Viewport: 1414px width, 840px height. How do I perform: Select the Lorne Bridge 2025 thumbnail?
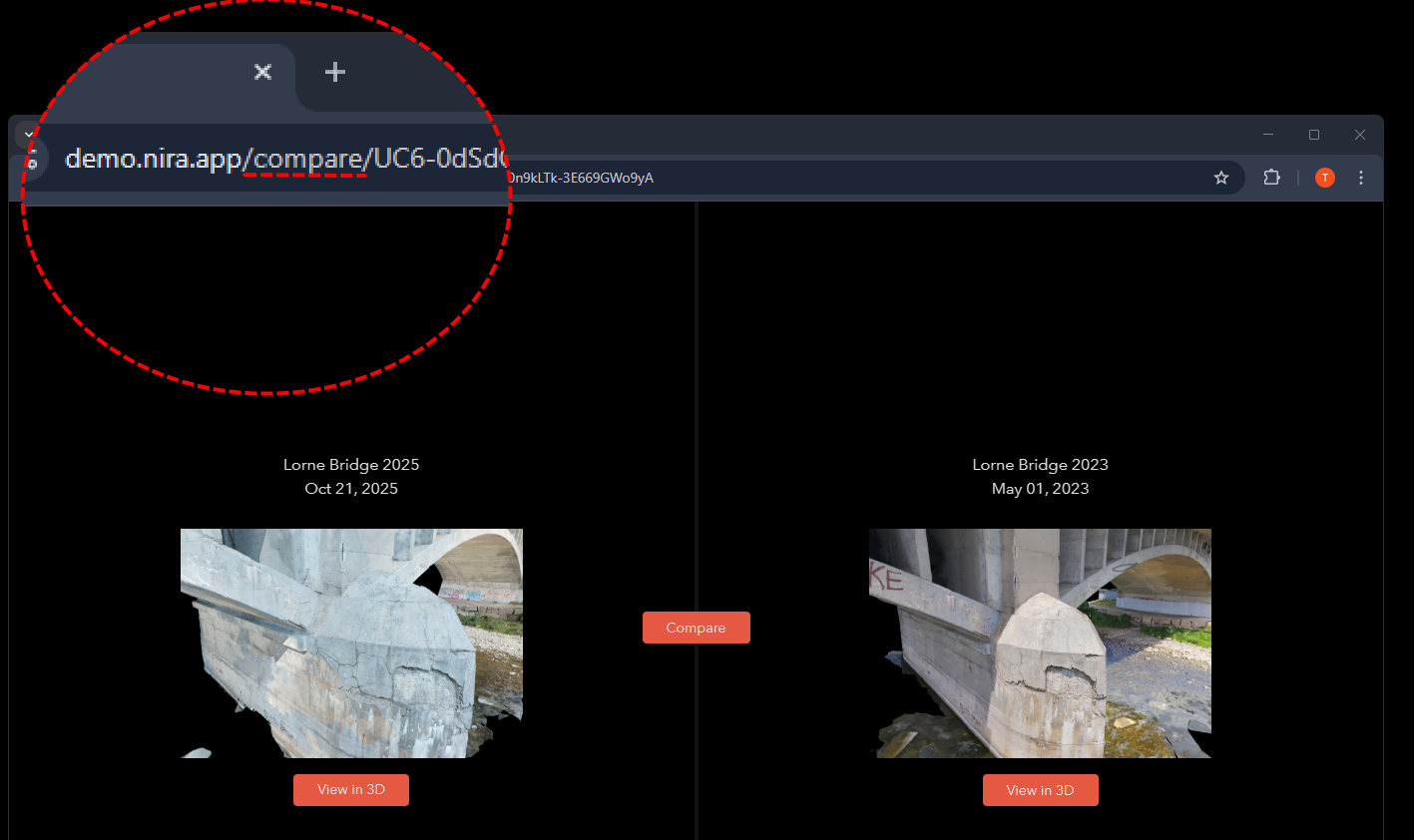(351, 643)
